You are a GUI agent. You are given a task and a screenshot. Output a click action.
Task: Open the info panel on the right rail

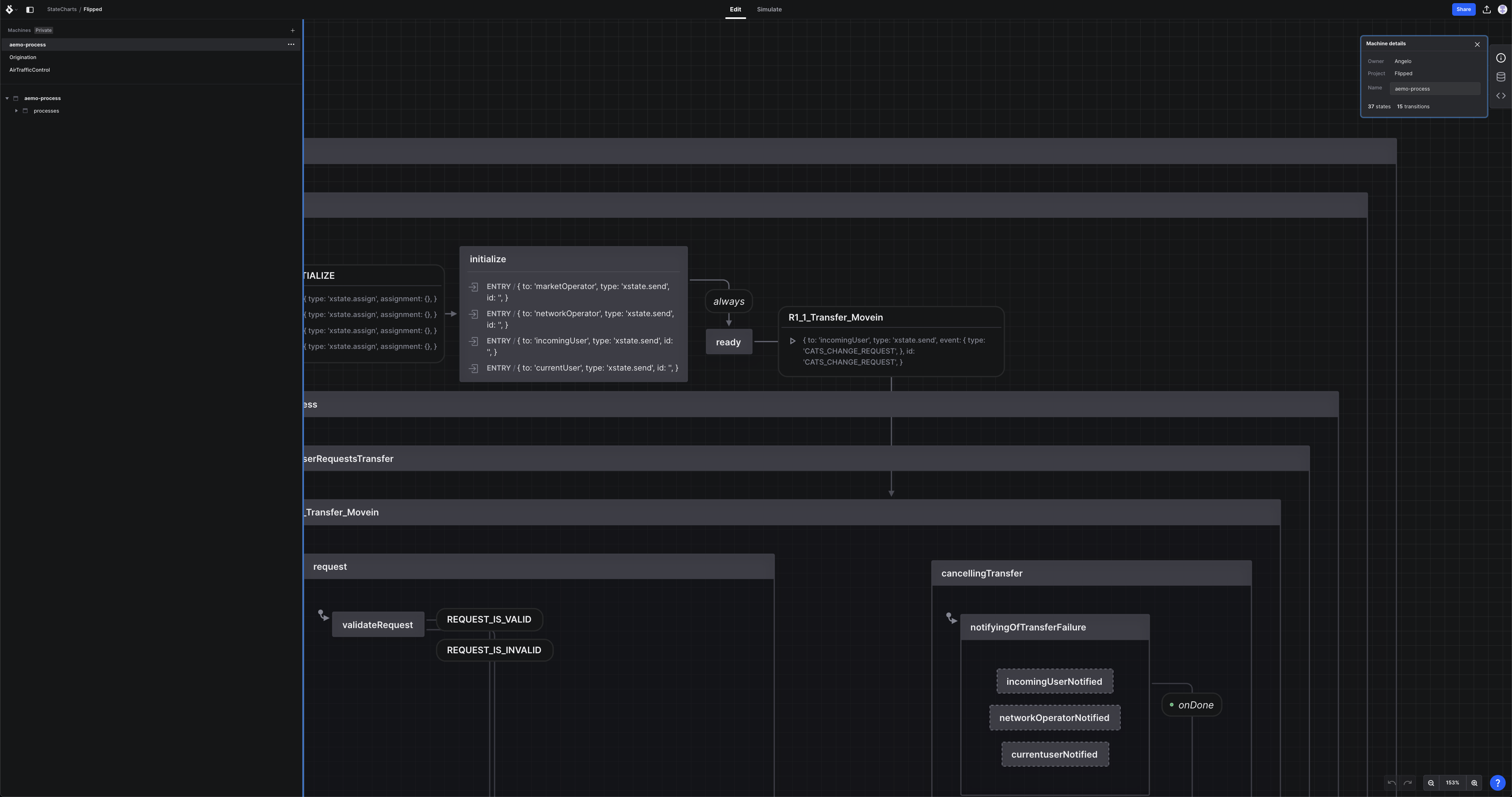[x=1501, y=57]
